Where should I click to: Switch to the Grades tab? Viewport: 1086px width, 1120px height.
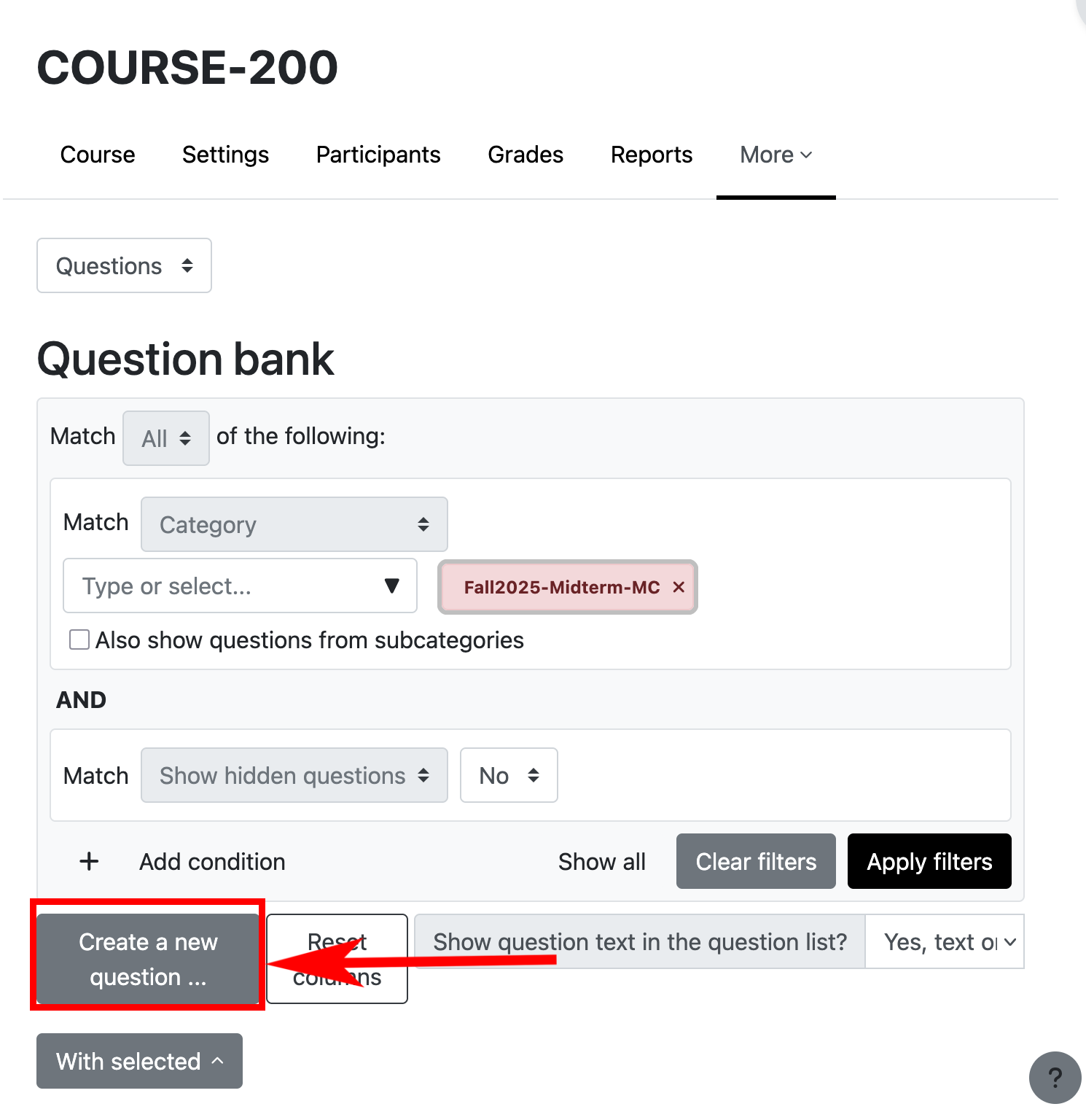(x=525, y=155)
